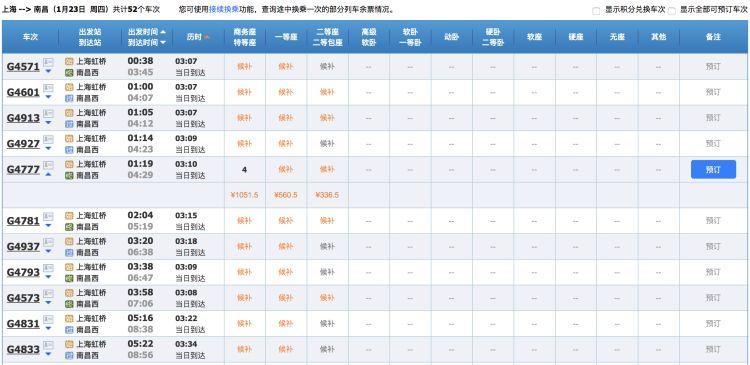
Task: Sort by 出发时间 column header
Action: coord(143,32)
